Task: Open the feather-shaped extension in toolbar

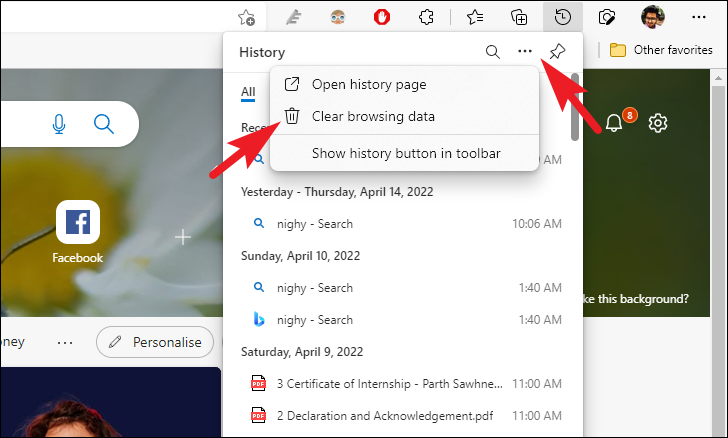Action: [293, 18]
